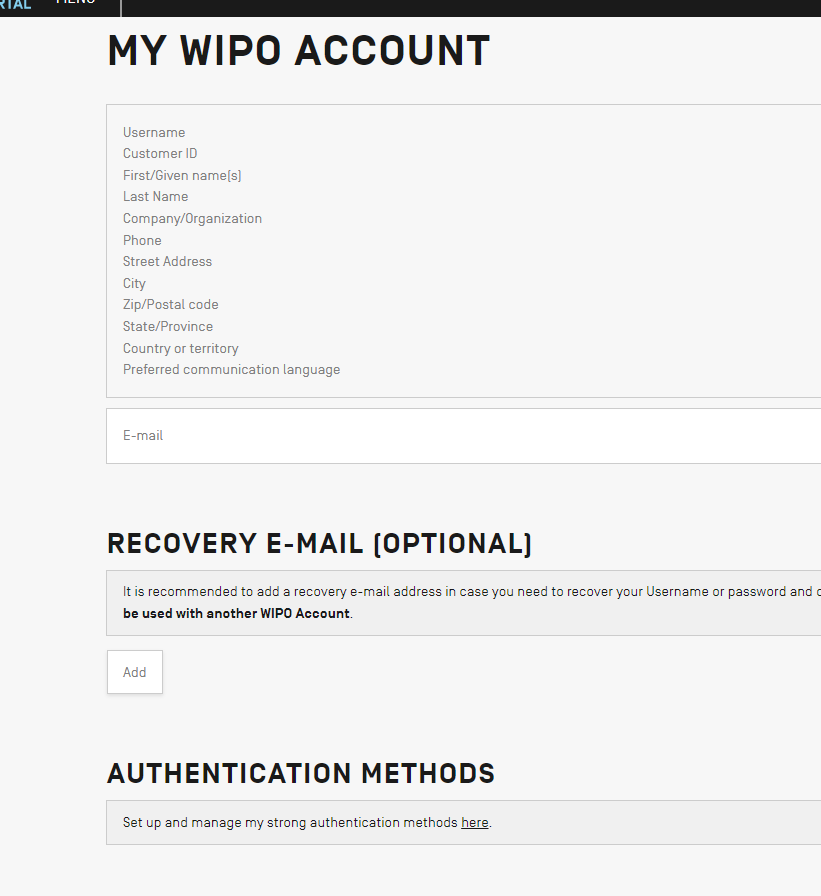Click the Zip/Postal code label
The width and height of the screenshot is (821, 896).
click(170, 305)
